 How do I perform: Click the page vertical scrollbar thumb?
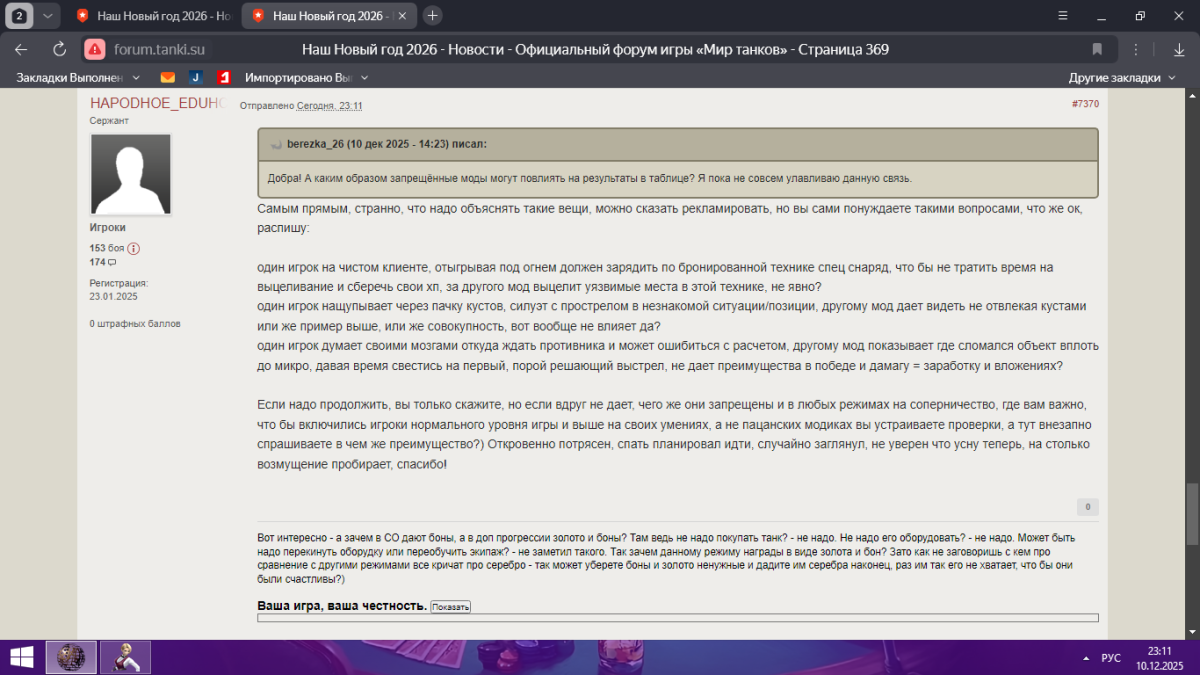[1191, 514]
